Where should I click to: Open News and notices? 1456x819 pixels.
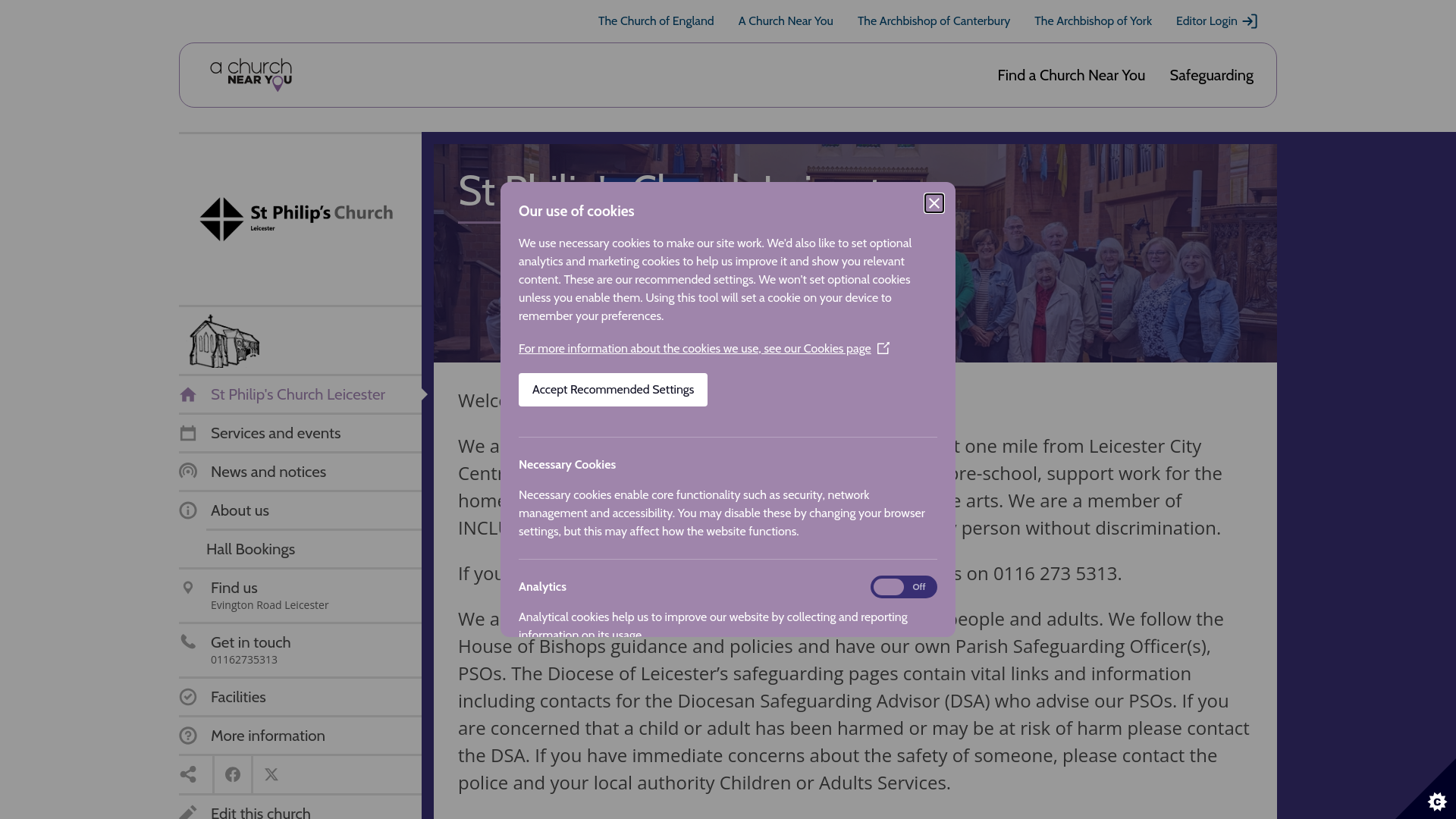pos(300,472)
